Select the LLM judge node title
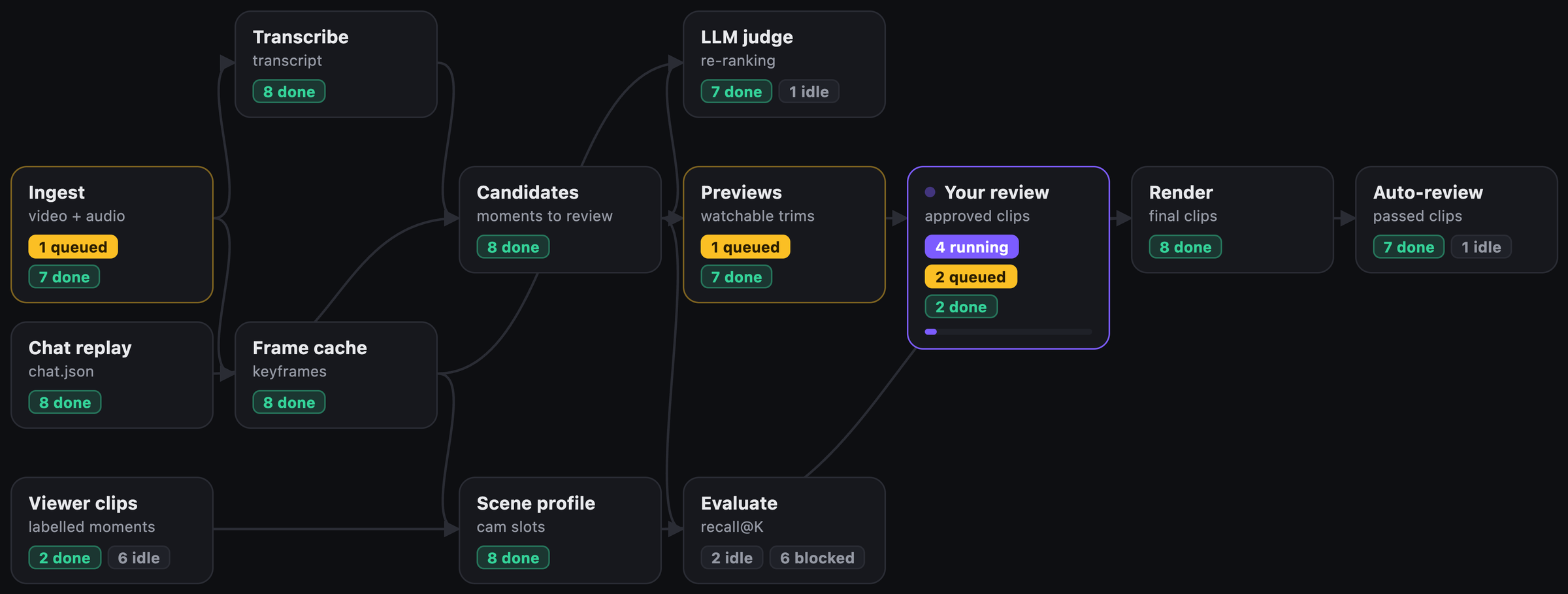Screen dimensions: 1568x594 click(747, 37)
